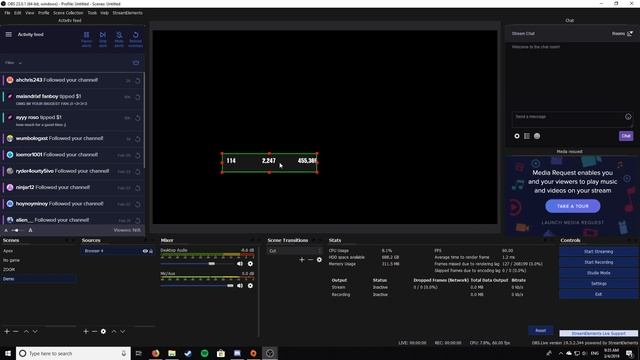Click the LAUNCH MEDIA REQUEST link

[x=573, y=222]
